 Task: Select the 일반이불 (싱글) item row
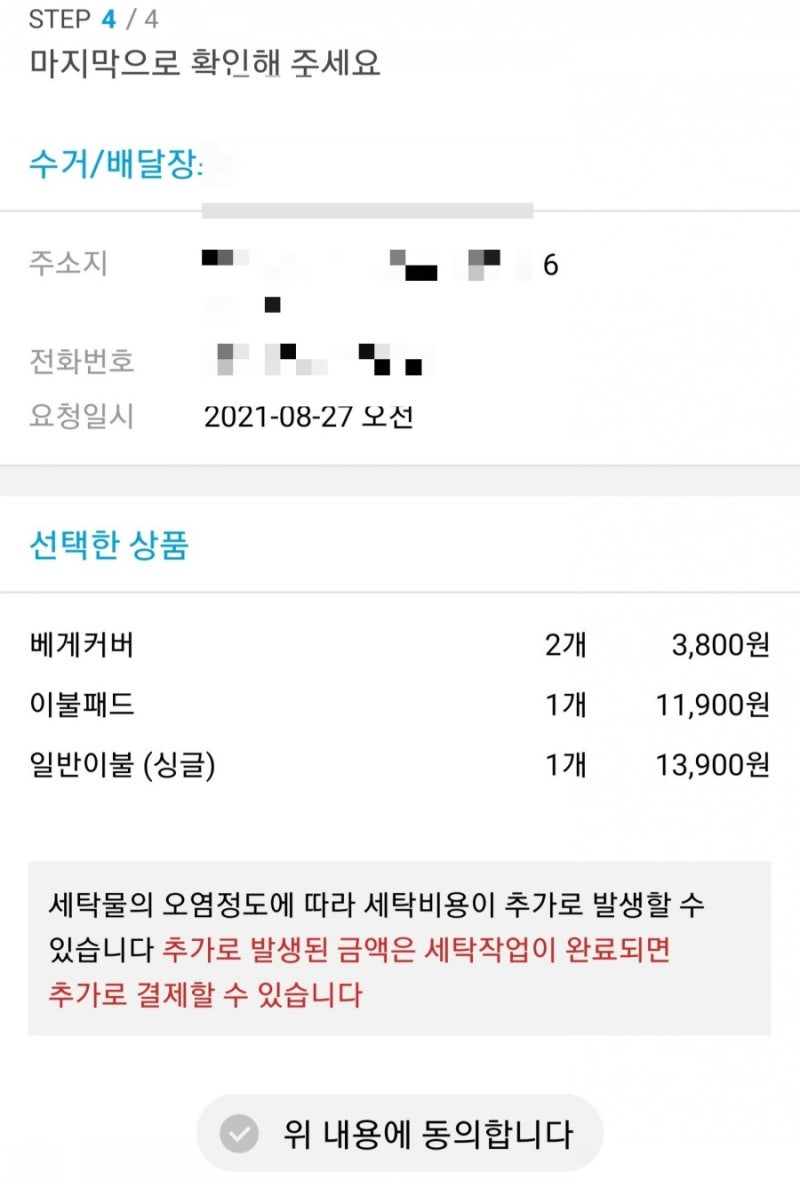[x=400, y=765]
